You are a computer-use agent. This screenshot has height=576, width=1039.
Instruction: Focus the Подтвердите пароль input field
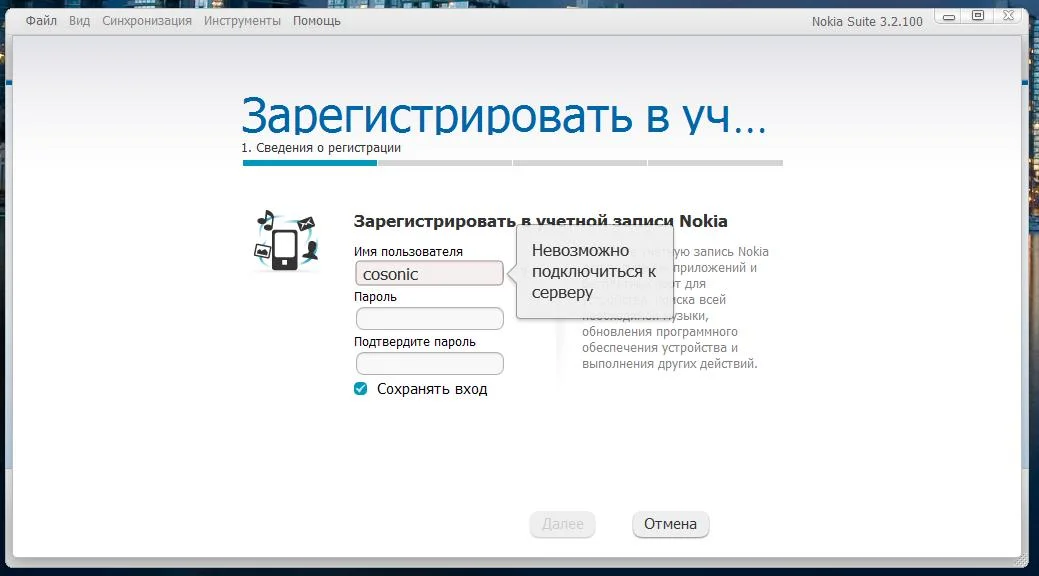tap(429, 363)
